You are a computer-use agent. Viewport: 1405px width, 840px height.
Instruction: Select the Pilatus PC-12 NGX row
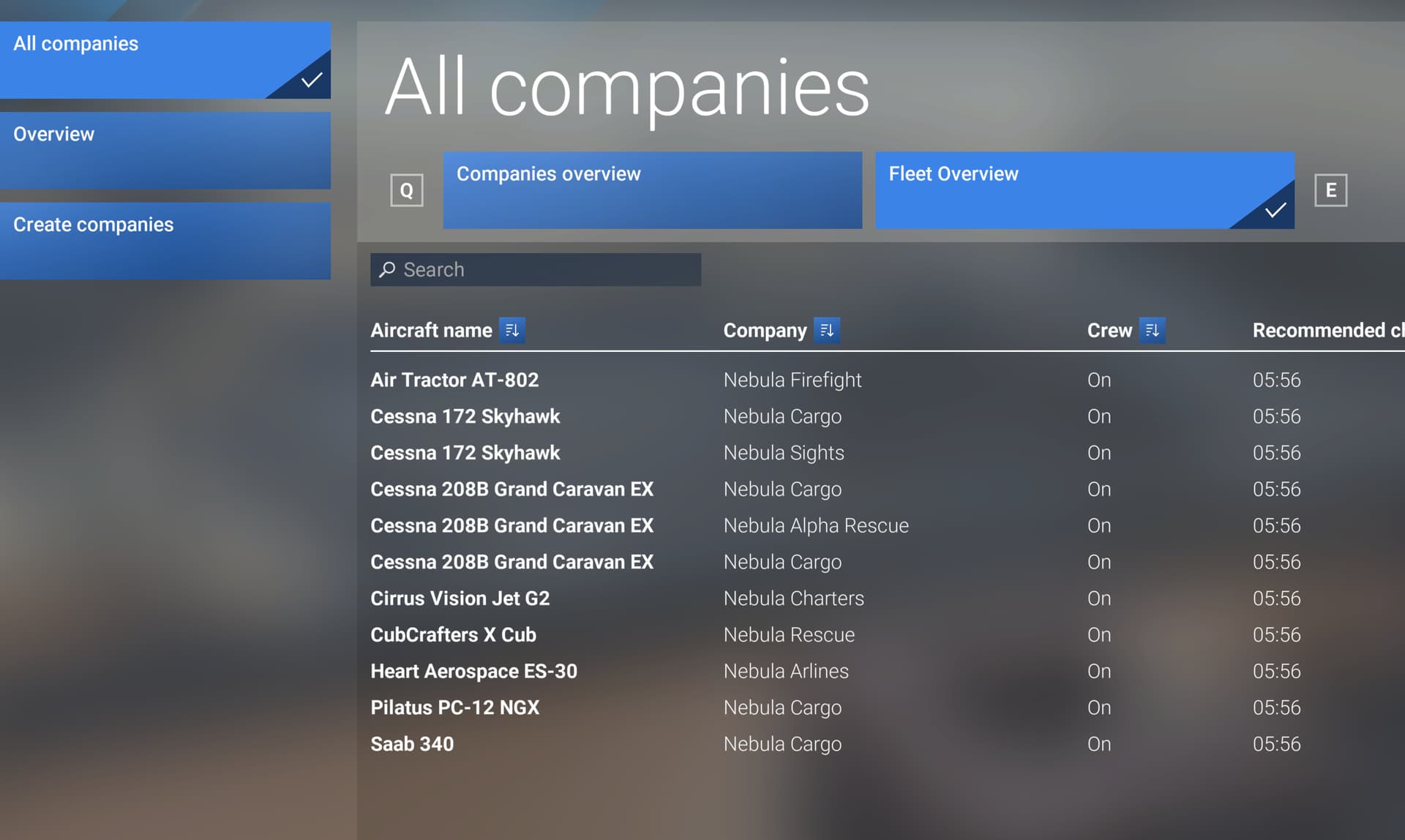click(455, 707)
